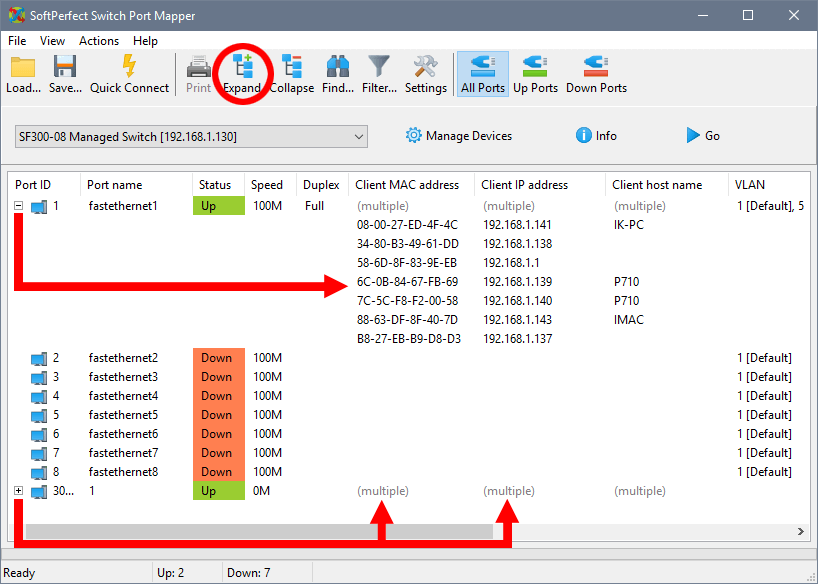The height and width of the screenshot is (584, 818).
Task: Click the horizontal scrollbar thumb
Action: (x=259, y=532)
